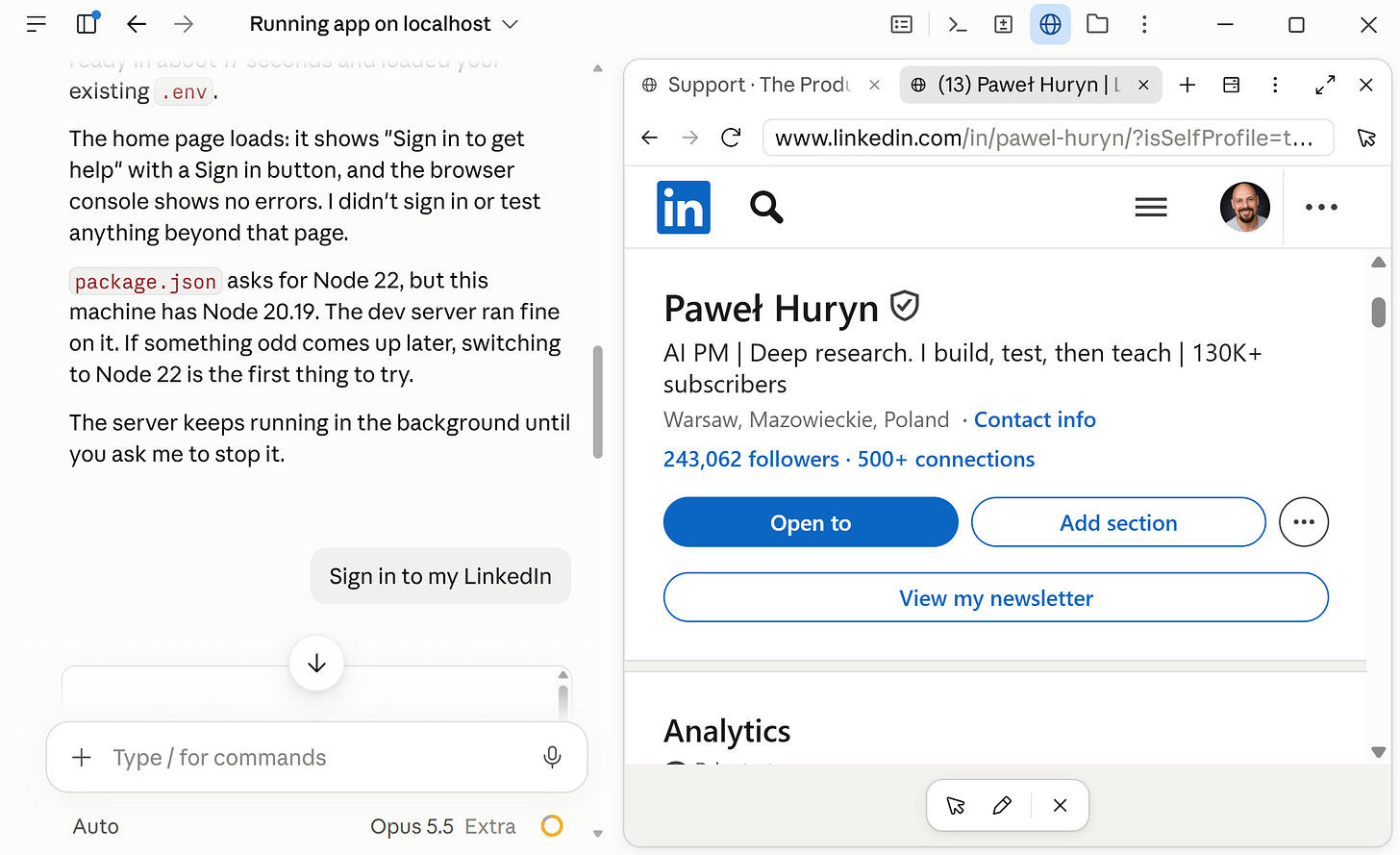This screenshot has height=855, width=1400.
Task: Focus the linkedin.com URL address field
Action: click(1048, 138)
